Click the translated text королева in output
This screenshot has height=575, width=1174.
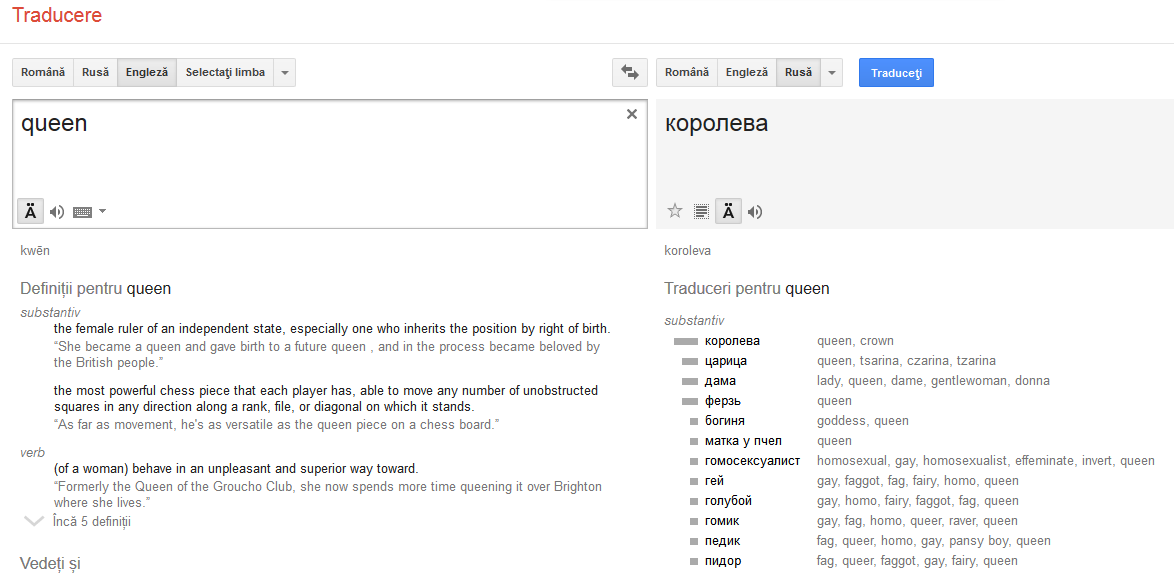(x=716, y=124)
